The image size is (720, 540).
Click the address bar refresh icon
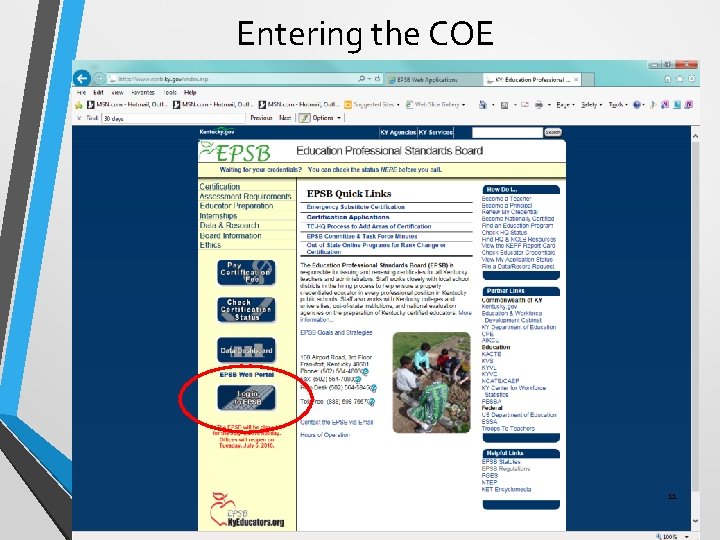(377, 79)
